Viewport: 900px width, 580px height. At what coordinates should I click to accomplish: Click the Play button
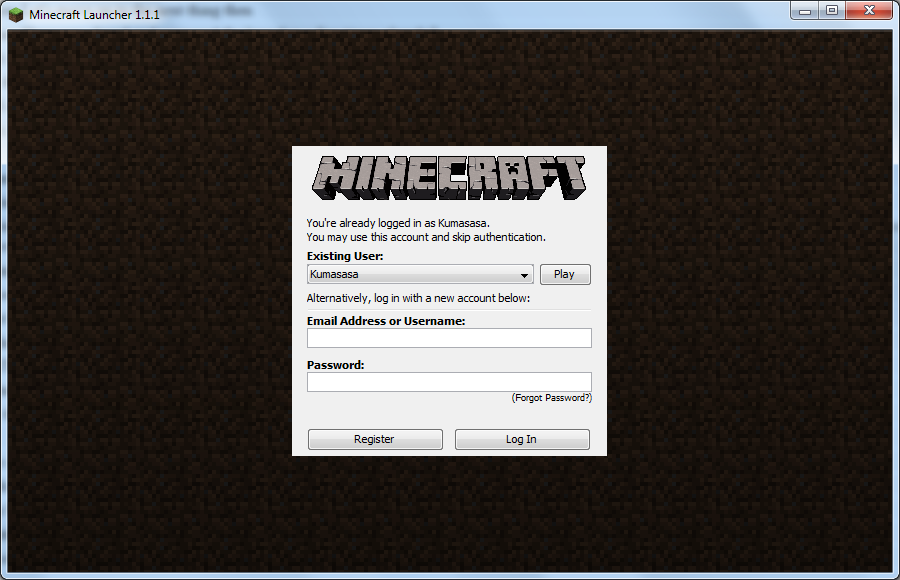click(x=565, y=274)
